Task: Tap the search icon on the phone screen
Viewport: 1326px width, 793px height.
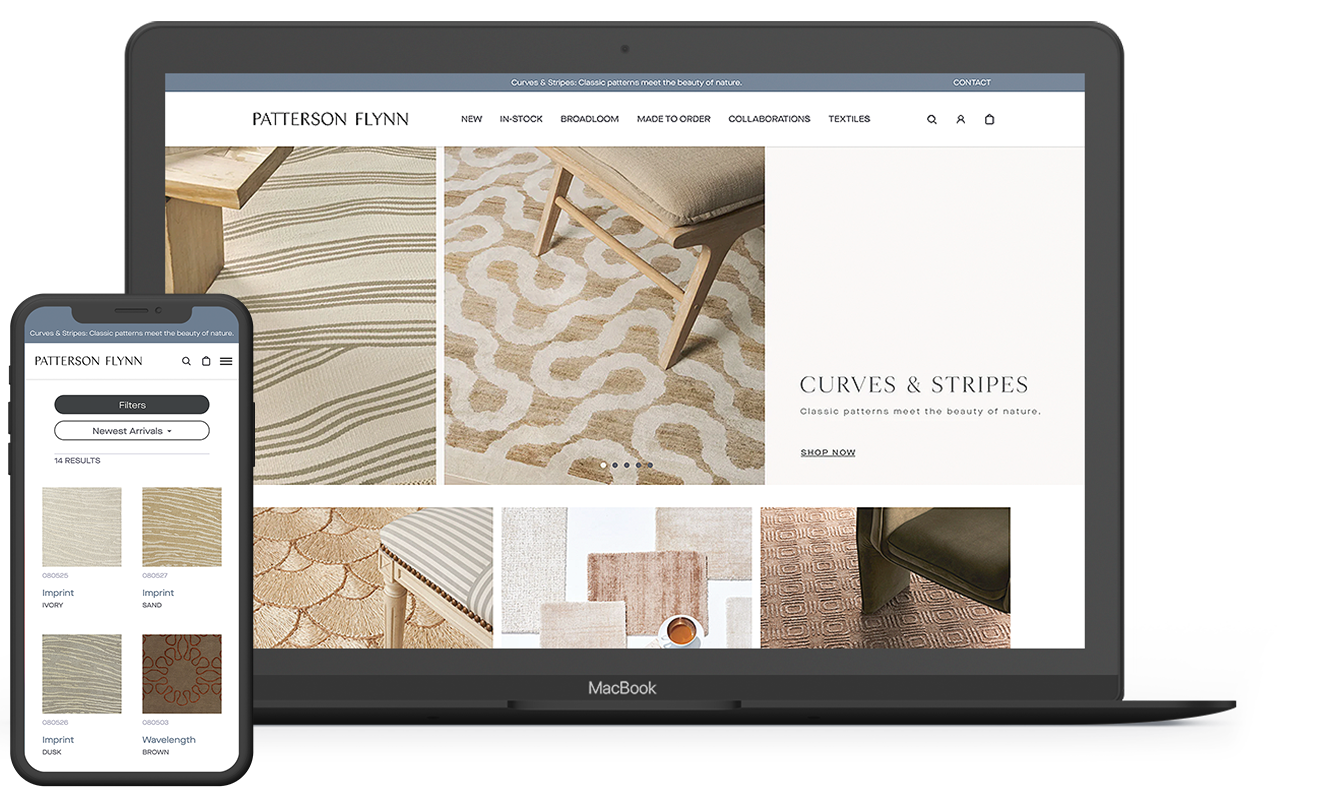Action: tap(186, 361)
